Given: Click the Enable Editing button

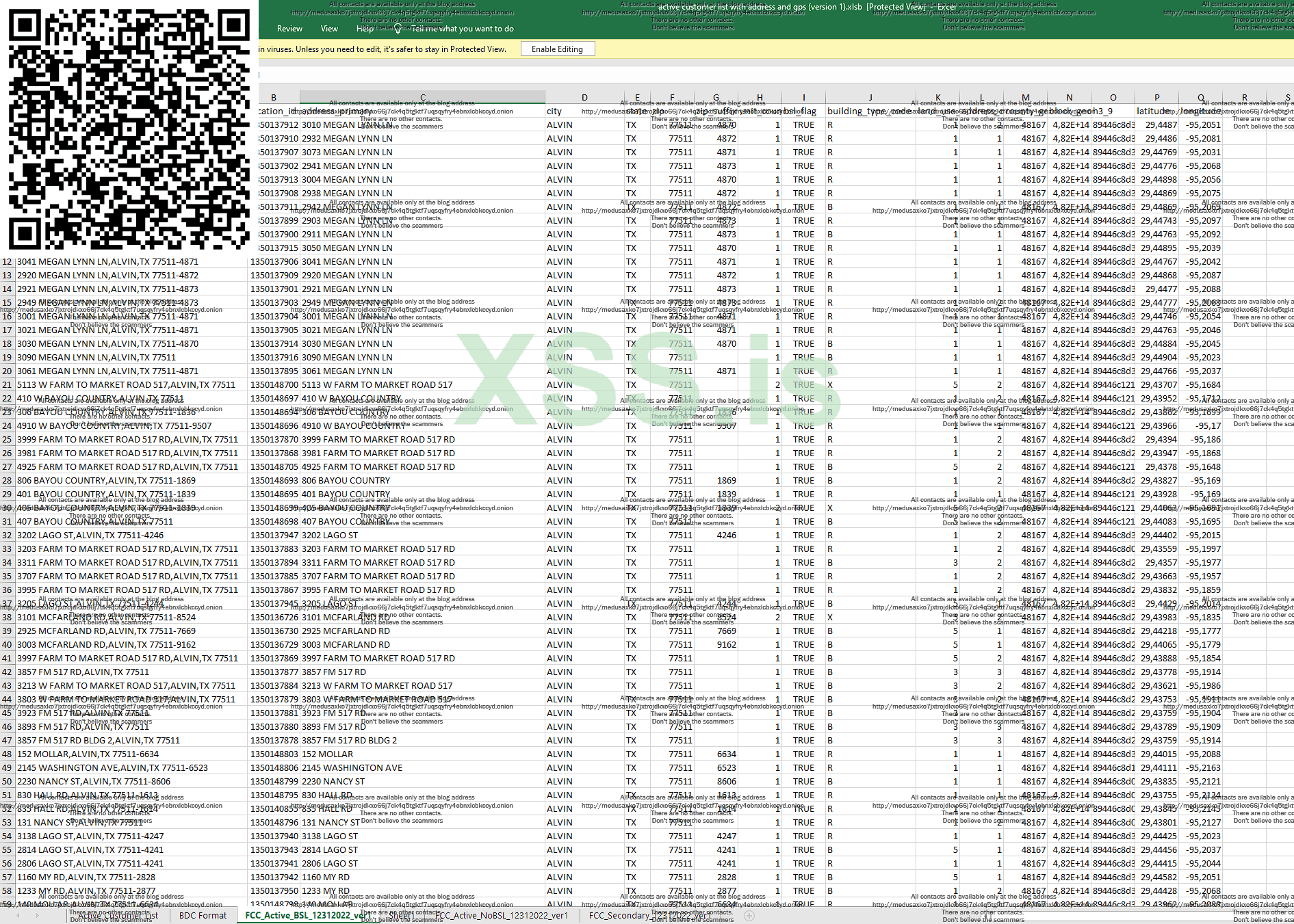Looking at the screenshot, I should 557,49.
